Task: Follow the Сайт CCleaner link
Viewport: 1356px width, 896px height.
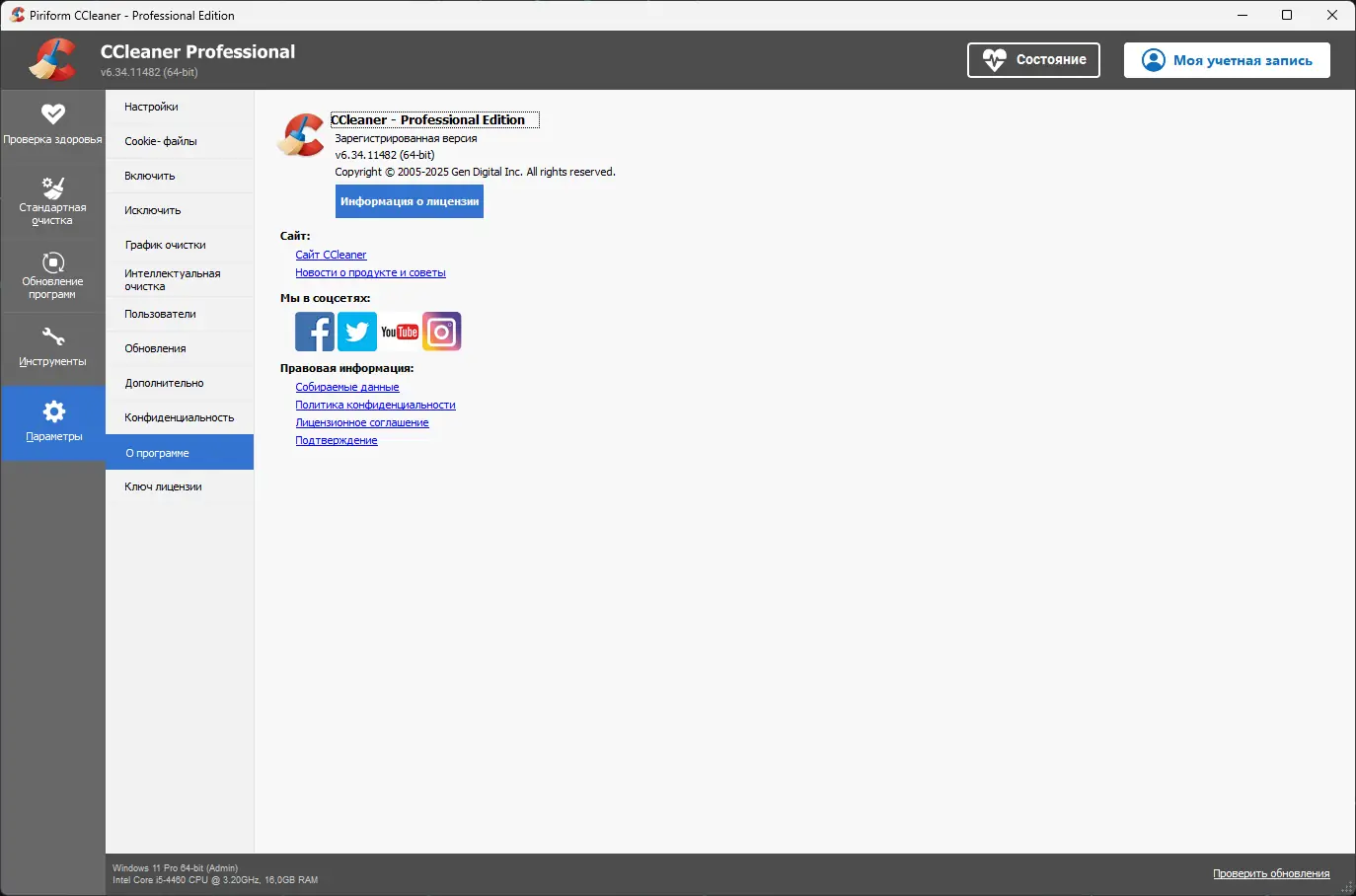Action: (x=331, y=255)
